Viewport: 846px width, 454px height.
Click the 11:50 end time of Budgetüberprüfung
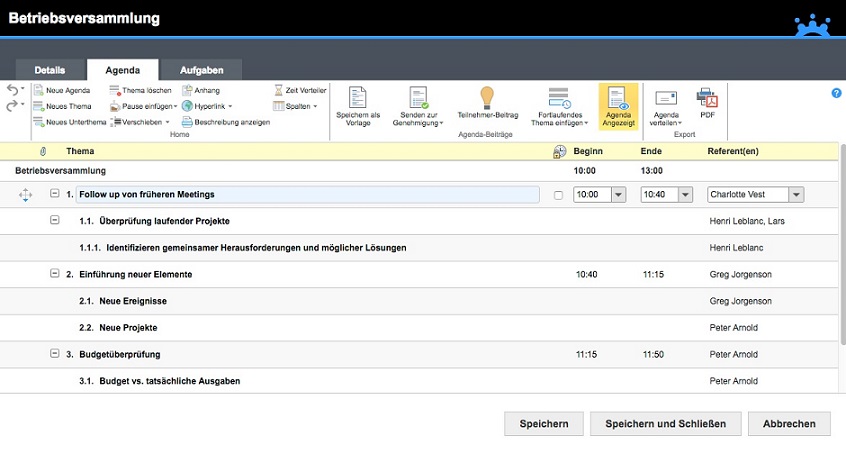[x=653, y=355]
